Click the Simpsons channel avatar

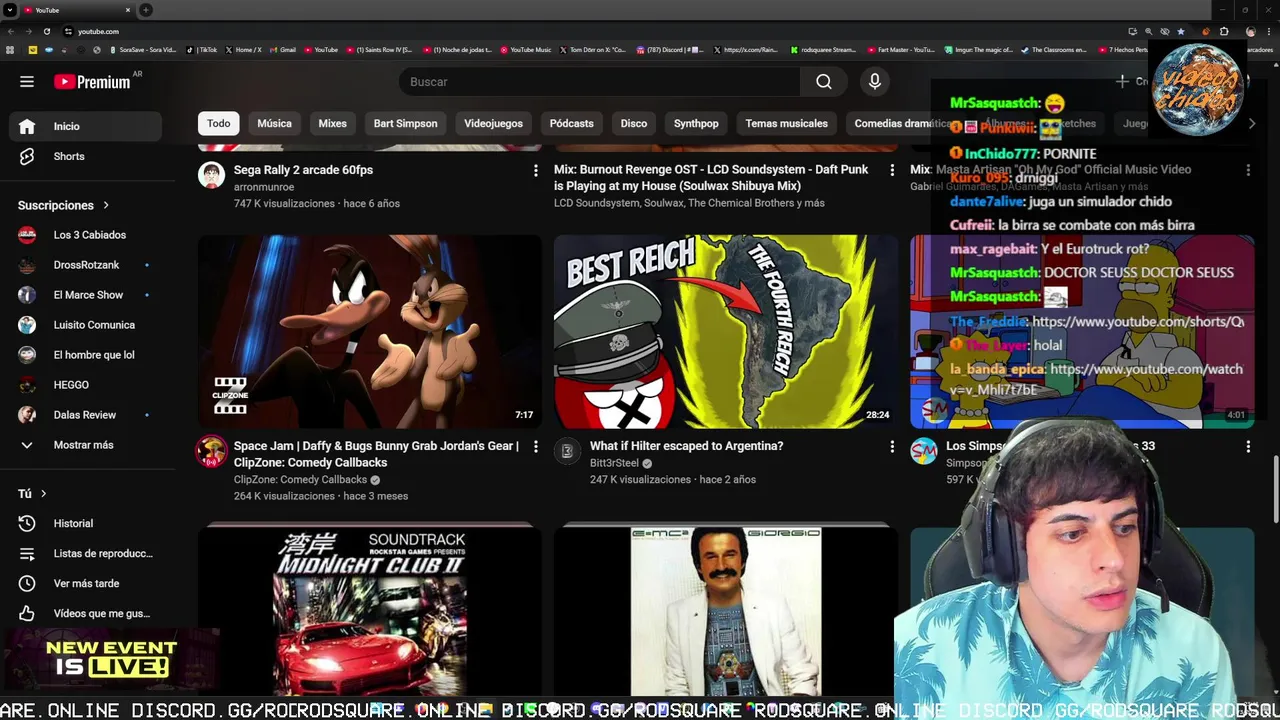tap(923, 452)
